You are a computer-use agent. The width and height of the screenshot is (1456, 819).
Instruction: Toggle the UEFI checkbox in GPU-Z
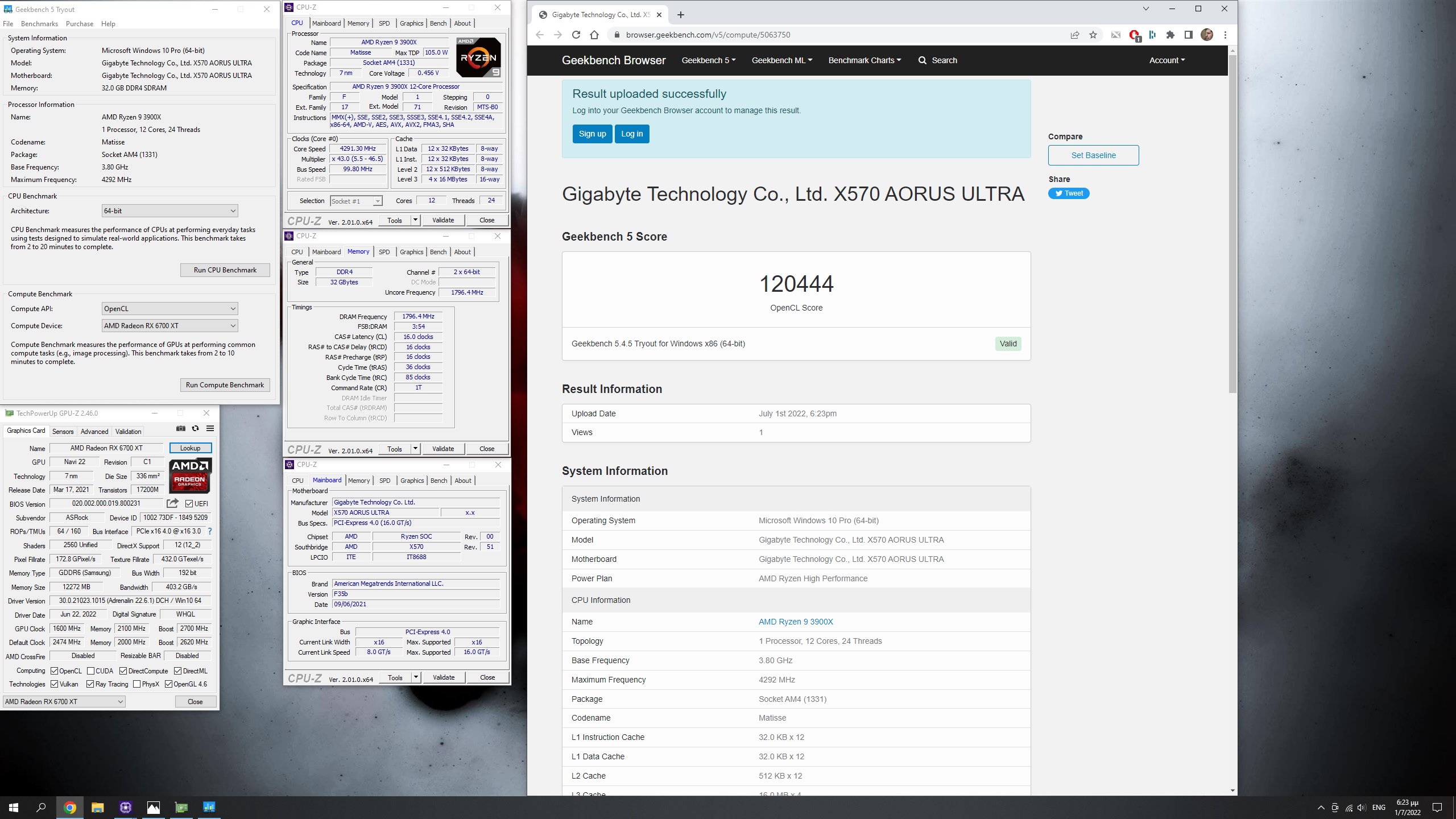(x=189, y=504)
